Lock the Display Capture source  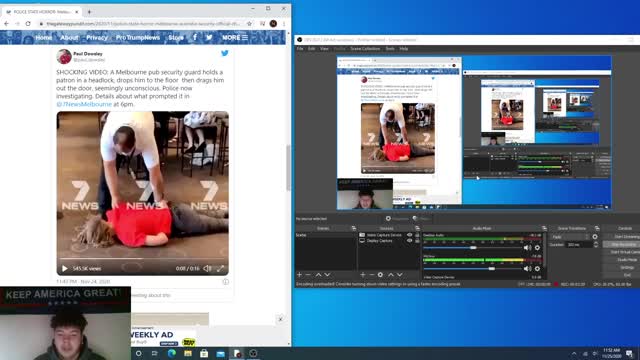[x=417, y=241]
